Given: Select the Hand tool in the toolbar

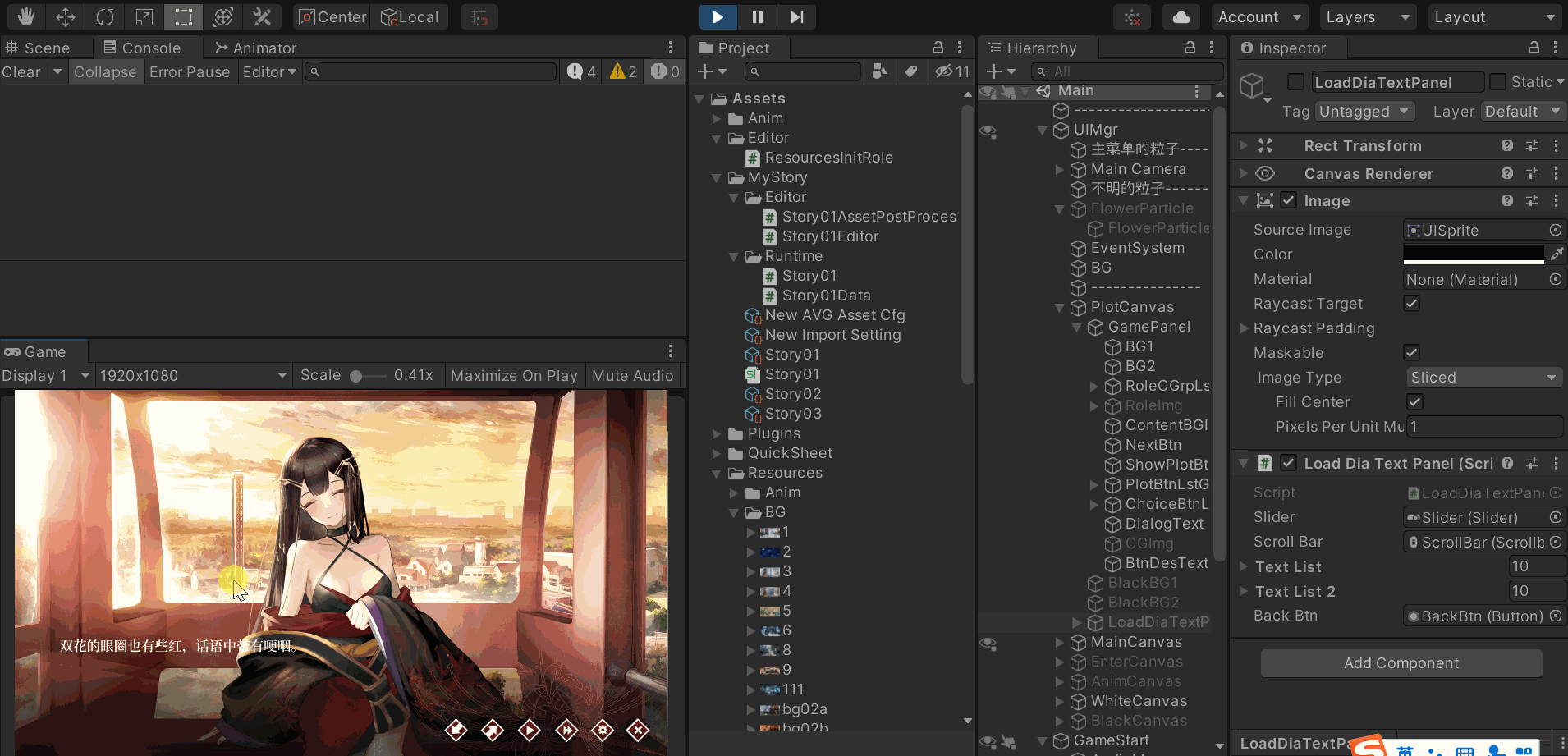Looking at the screenshot, I should 26,16.
